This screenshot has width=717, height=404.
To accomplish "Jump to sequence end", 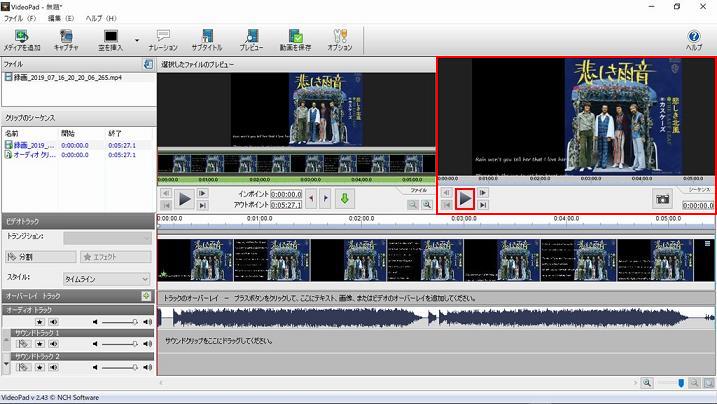I will pyautogui.click(x=483, y=205).
